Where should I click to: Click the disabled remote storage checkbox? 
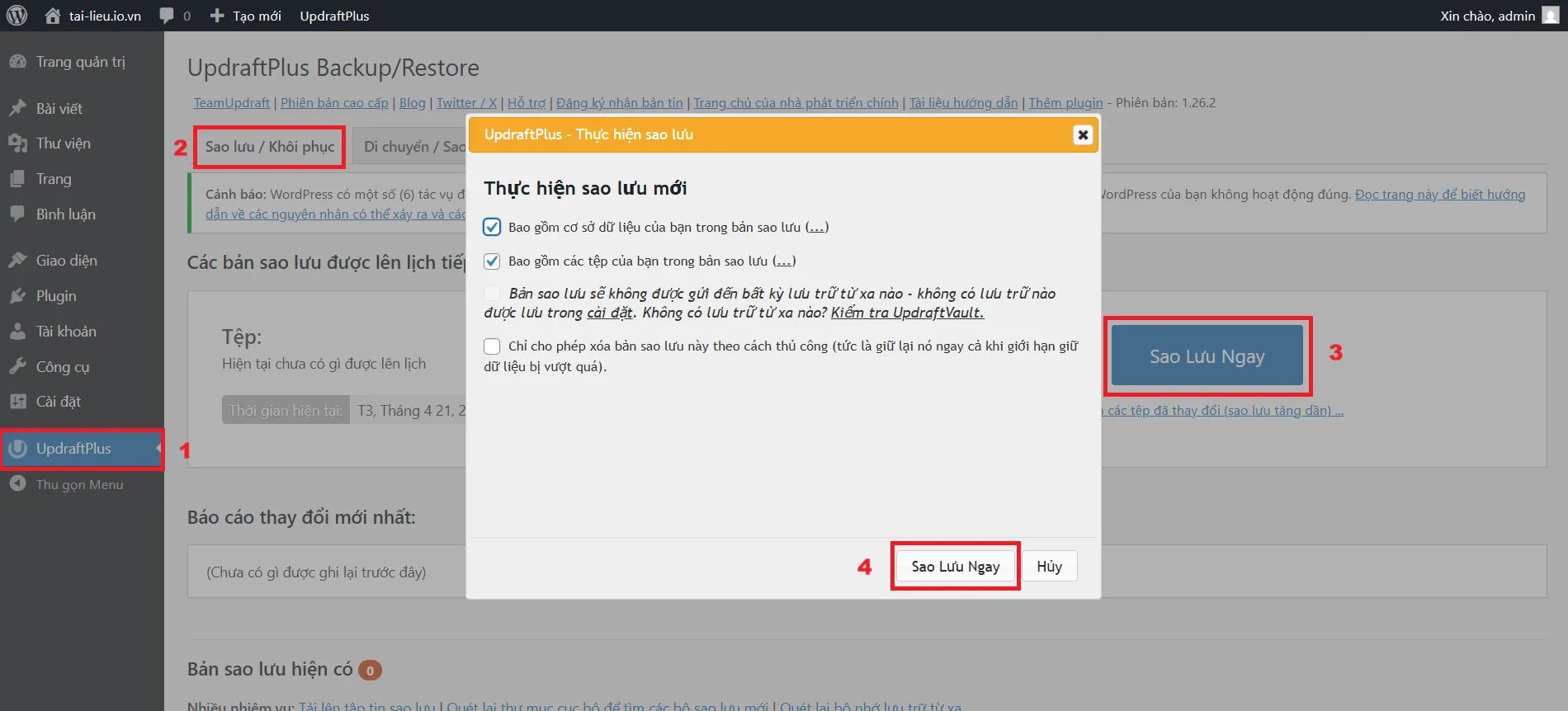[492, 293]
